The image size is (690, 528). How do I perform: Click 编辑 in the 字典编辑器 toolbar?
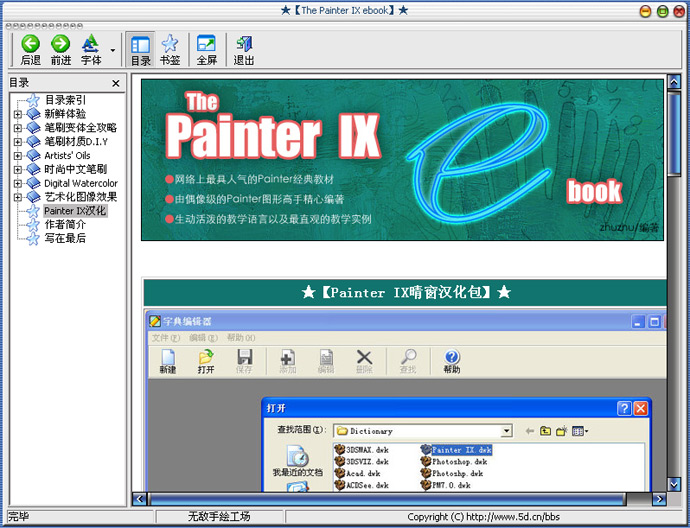[x=326, y=362]
